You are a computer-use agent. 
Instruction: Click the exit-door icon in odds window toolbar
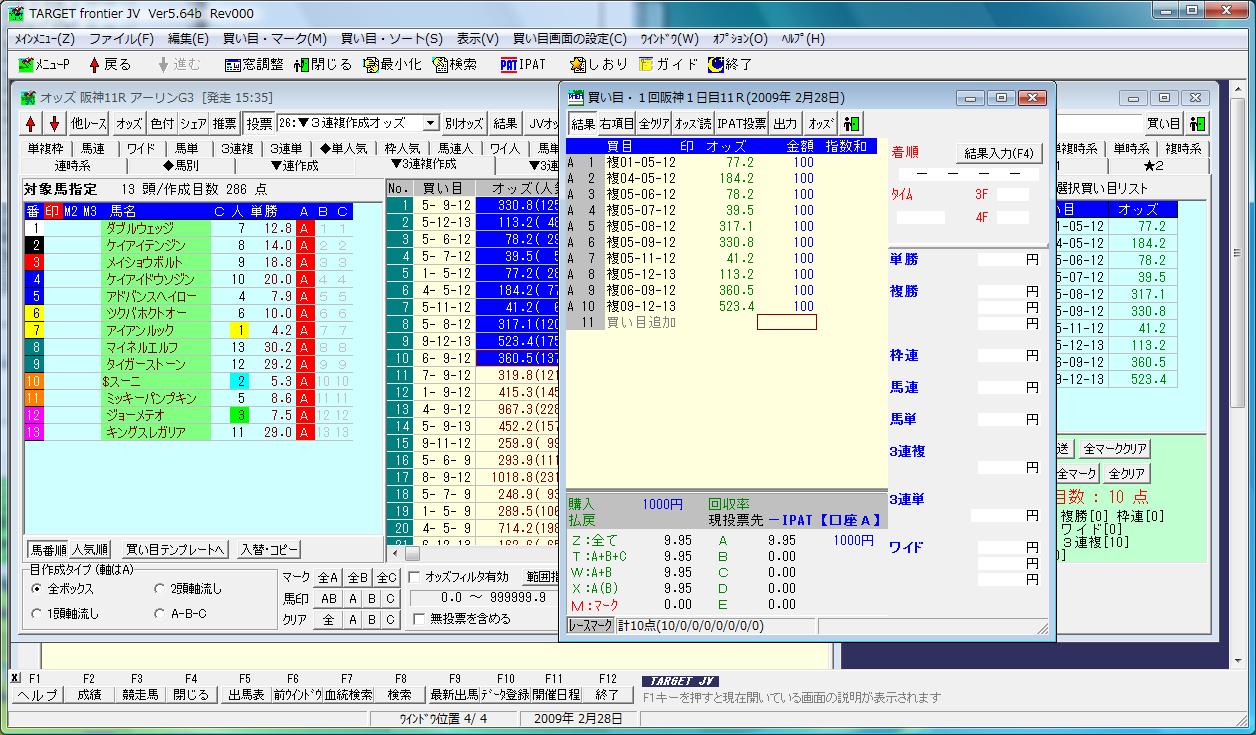[x=1198, y=124]
